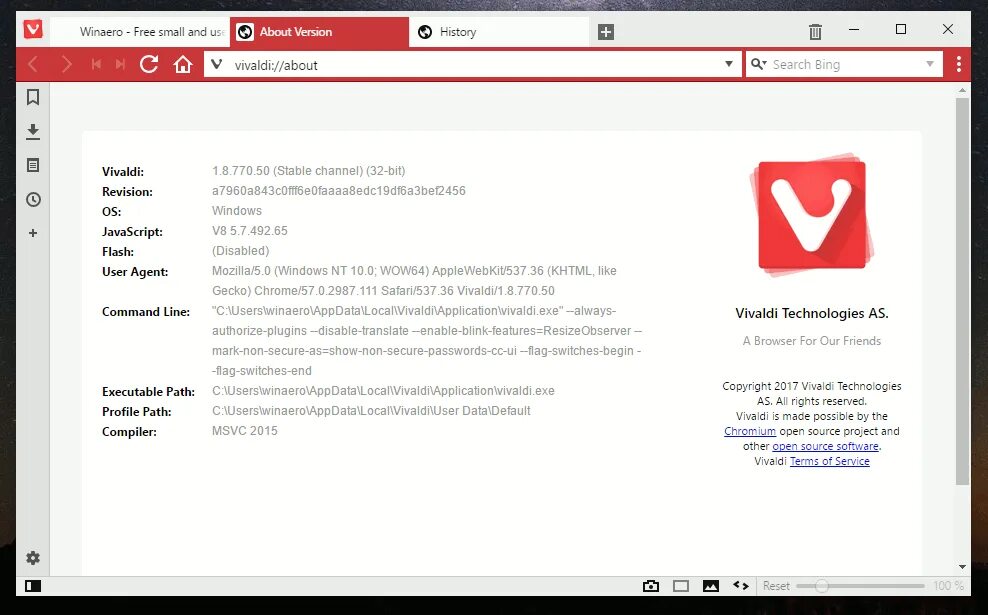The height and width of the screenshot is (615, 988).
Task: Open the Downloads panel
Action: (x=33, y=131)
